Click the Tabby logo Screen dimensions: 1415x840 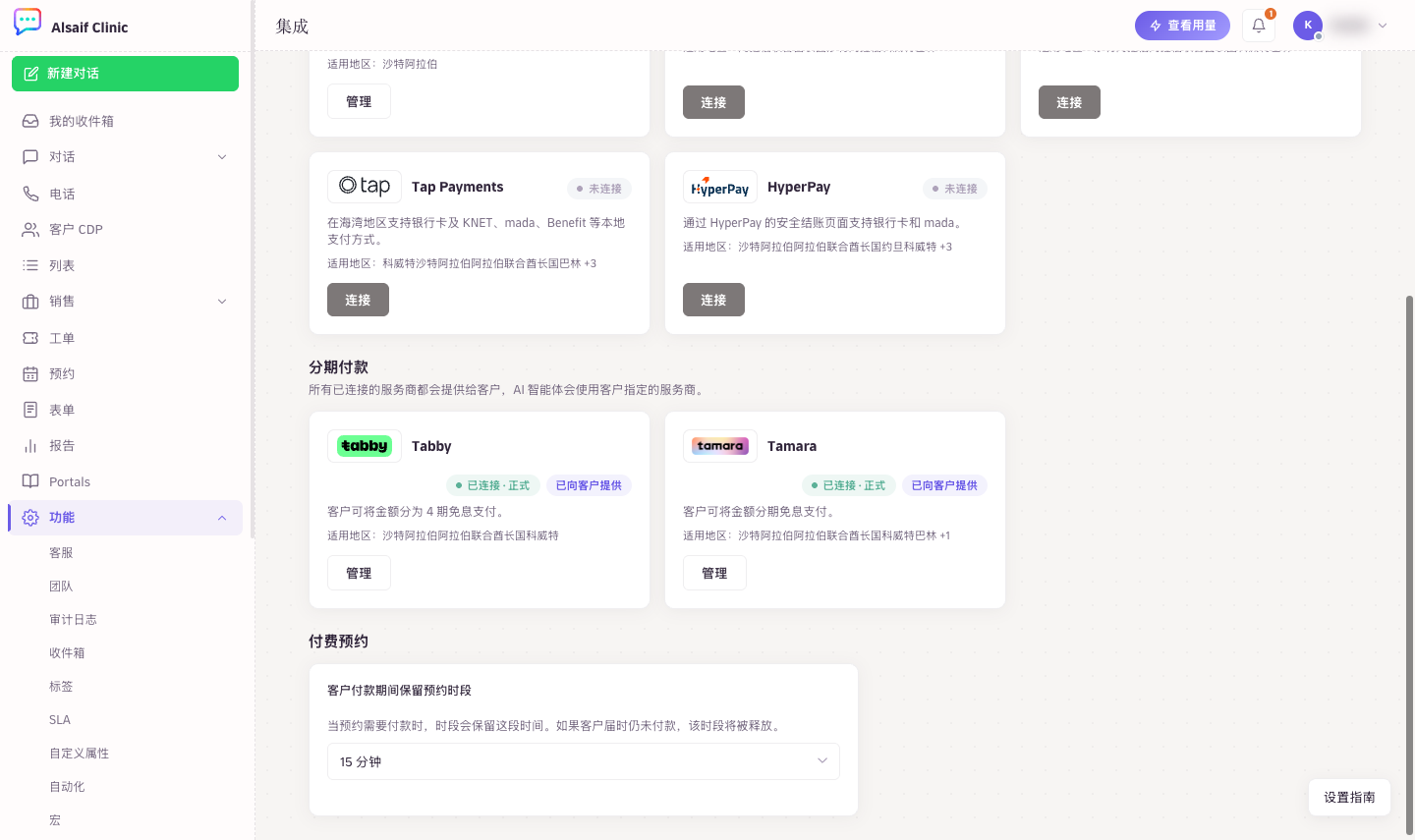(365, 446)
